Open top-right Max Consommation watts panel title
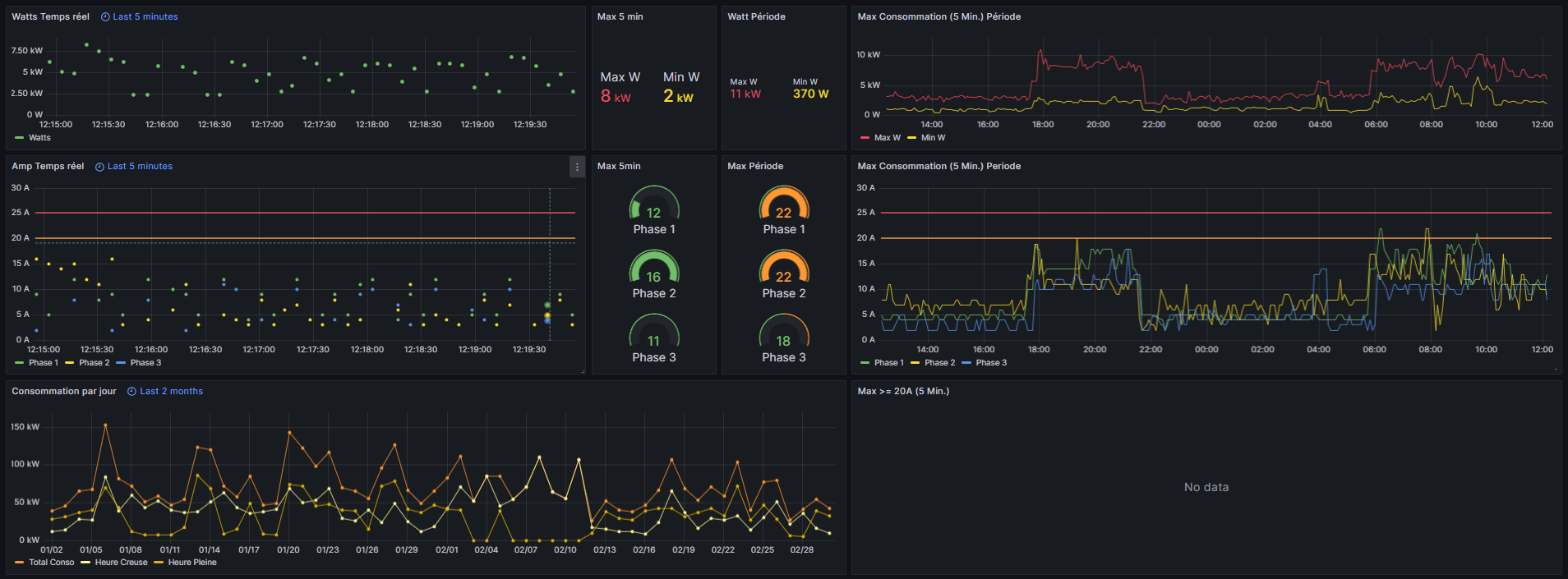Image resolution: width=1568 pixels, height=579 pixels. (939, 16)
